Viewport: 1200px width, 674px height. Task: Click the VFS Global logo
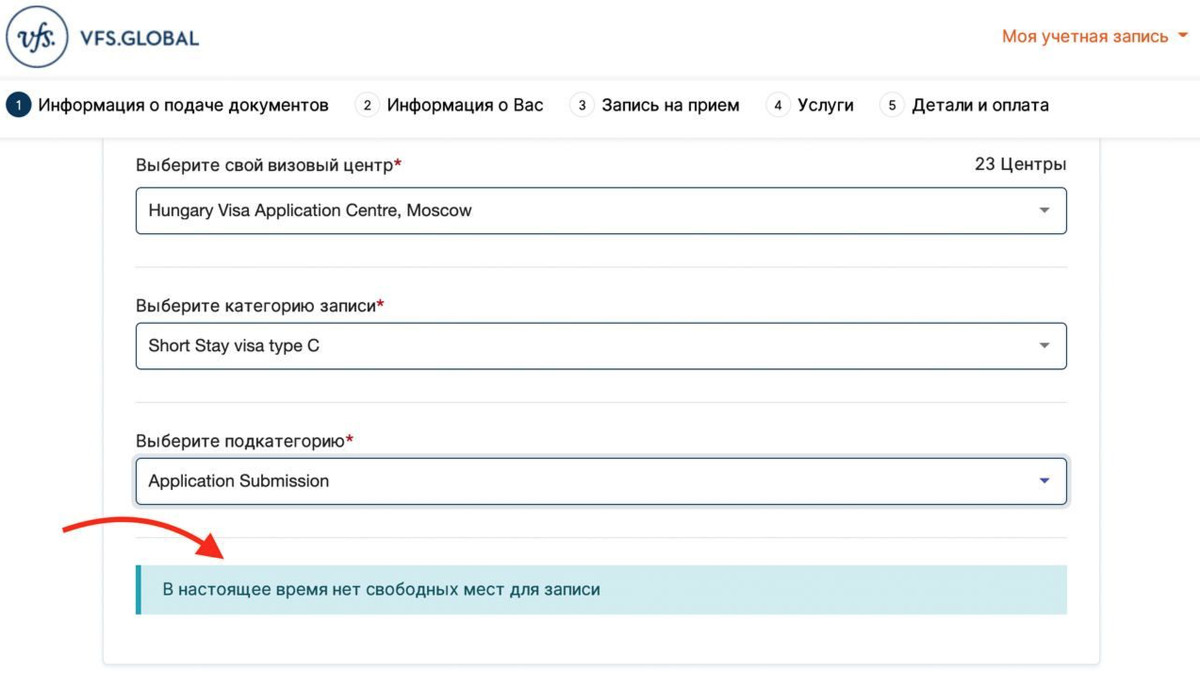(103, 38)
